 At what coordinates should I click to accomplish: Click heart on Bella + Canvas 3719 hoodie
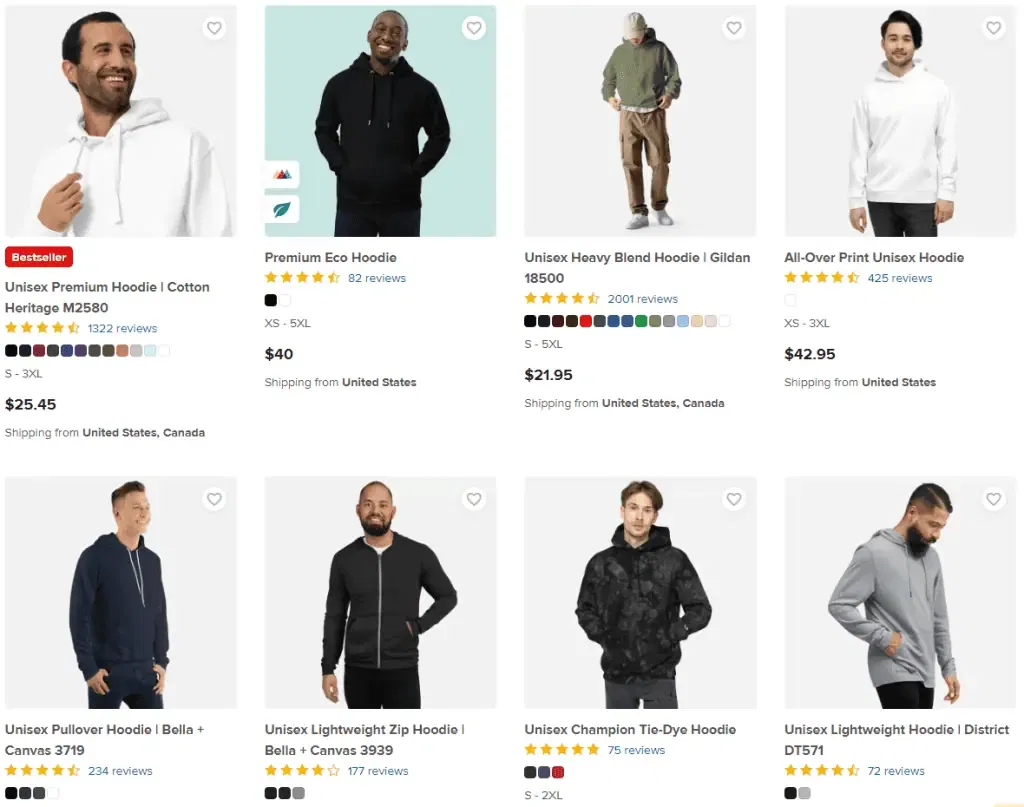coord(214,499)
